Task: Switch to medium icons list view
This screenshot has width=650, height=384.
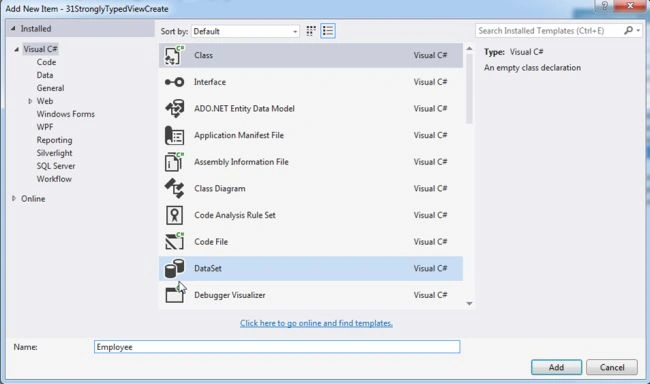Action: (x=328, y=31)
